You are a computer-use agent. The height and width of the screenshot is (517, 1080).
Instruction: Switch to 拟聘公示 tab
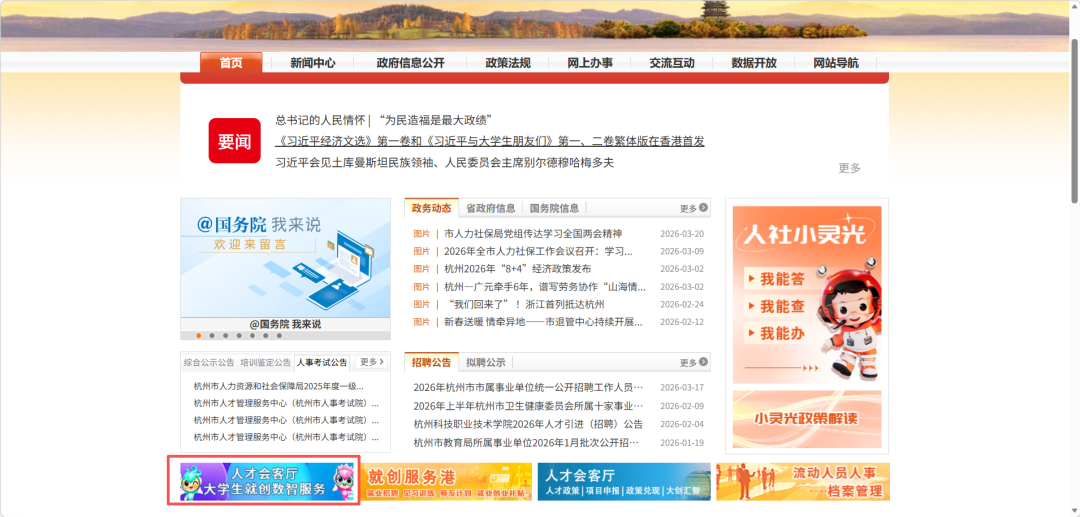tap(486, 362)
